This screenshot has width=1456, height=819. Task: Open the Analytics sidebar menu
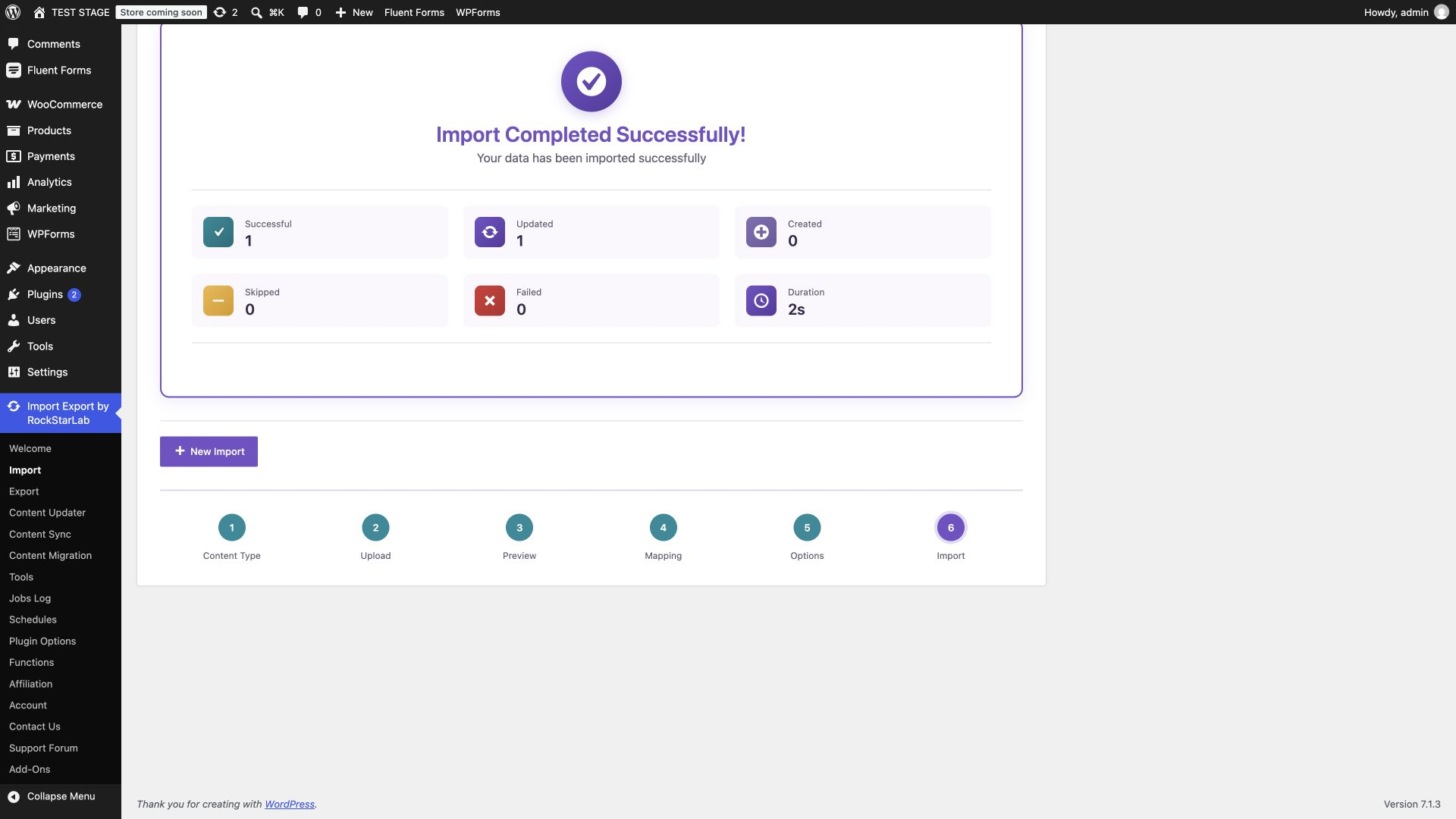[x=61, y=182]
